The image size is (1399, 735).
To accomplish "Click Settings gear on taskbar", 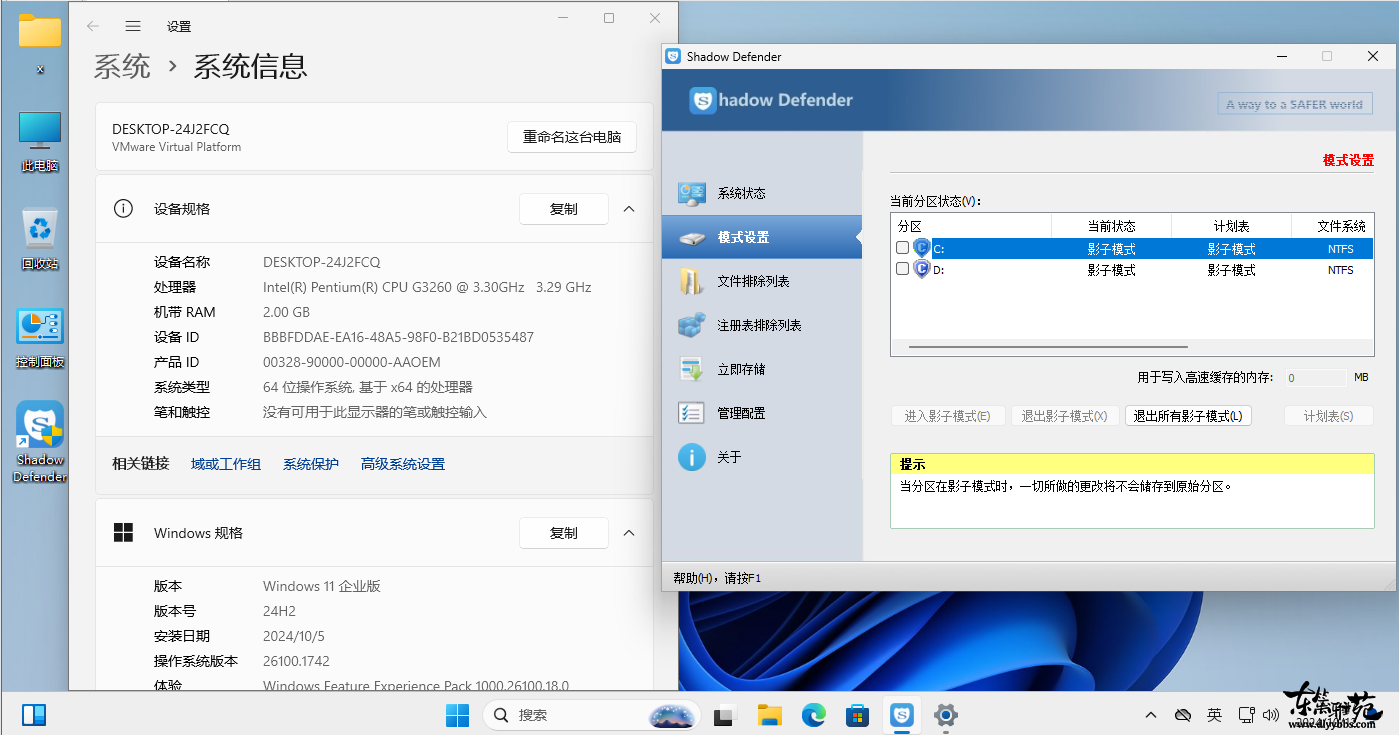I will click(946, 715).
